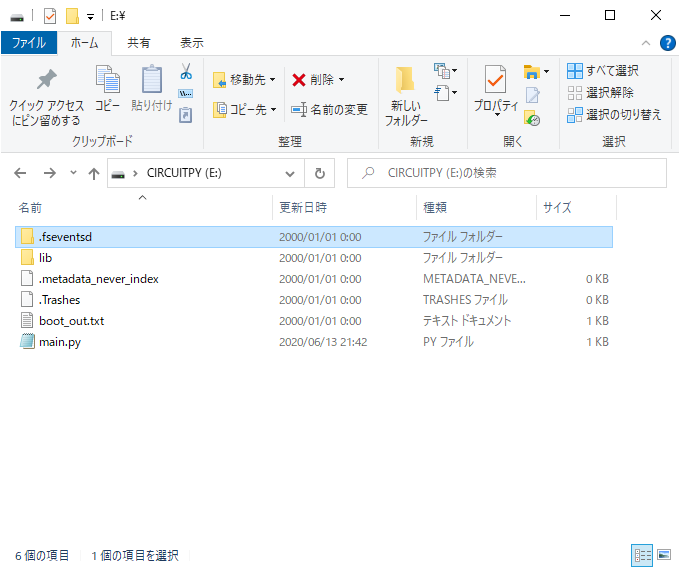
Task: Click the scissors cut icon
Action: [185, 72]
